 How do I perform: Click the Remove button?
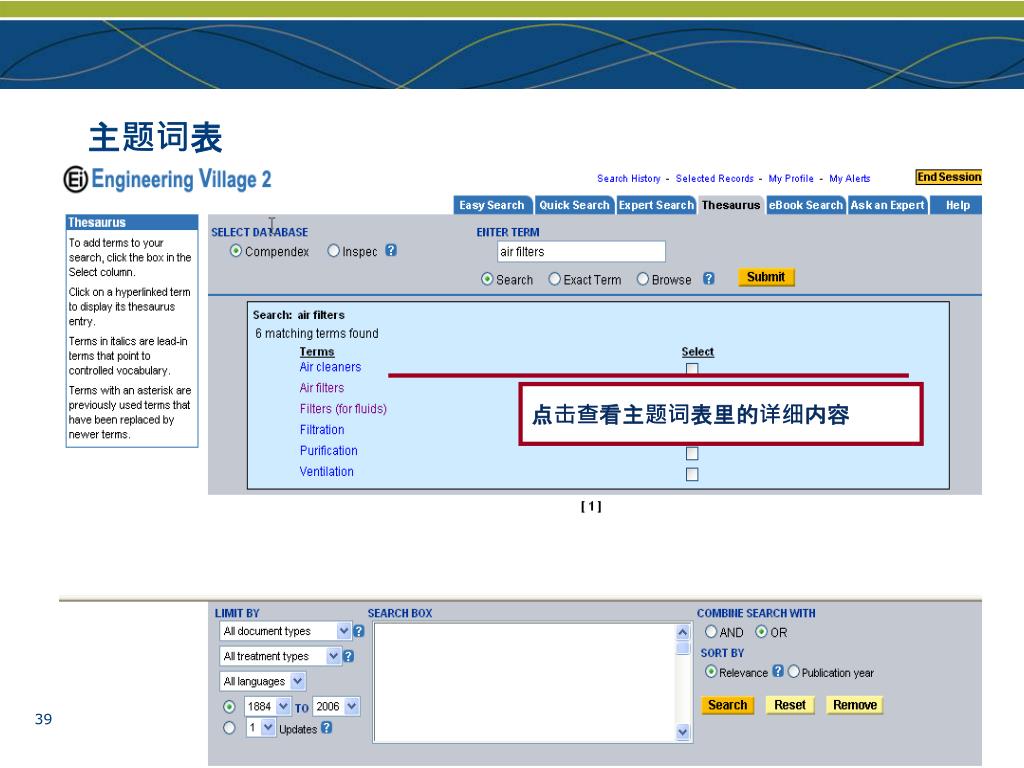tap(855, 705)
